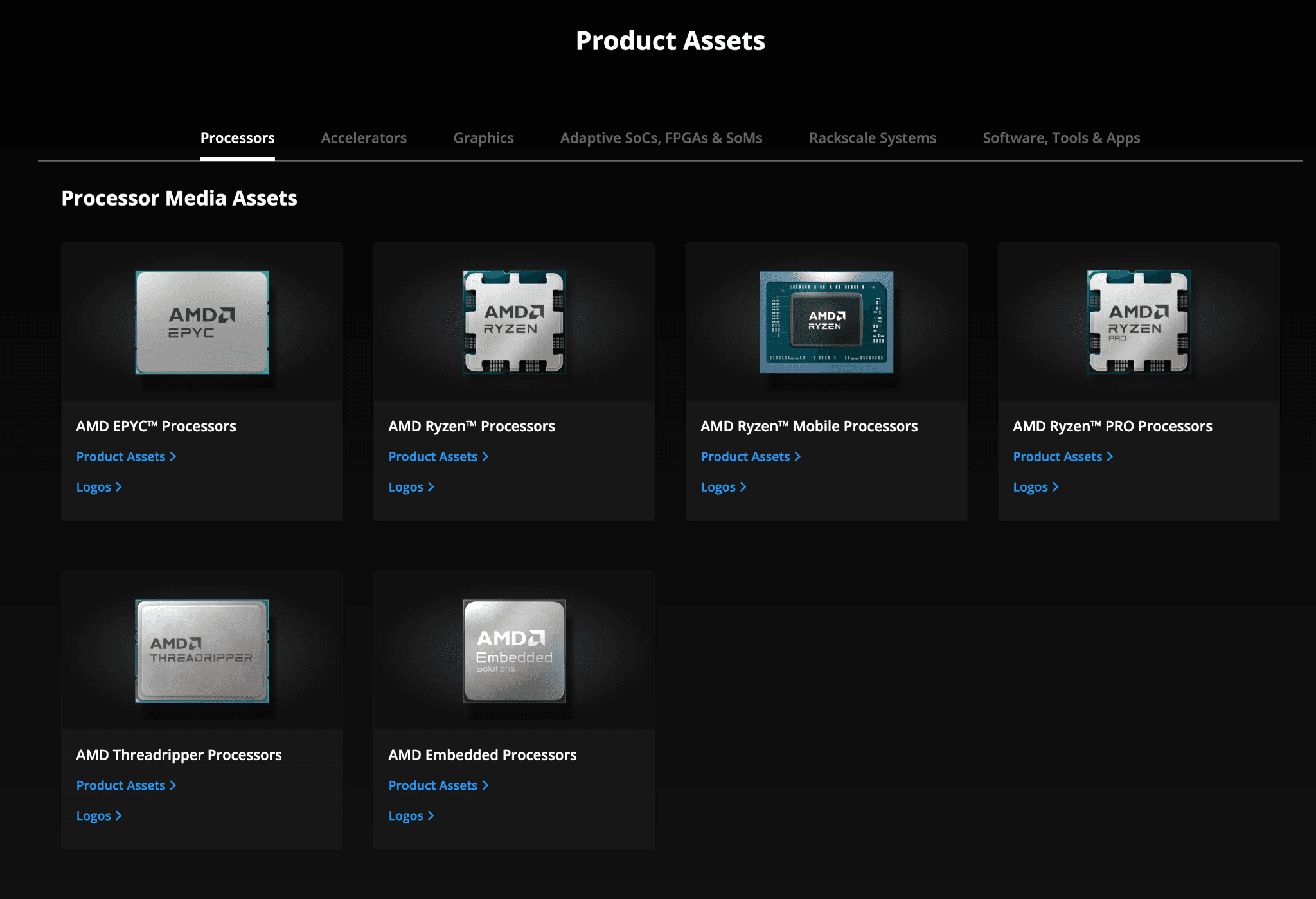Click the Ryzen Mobile chip image
Viewport: 1316px width, 899px height.
coord(826,322)
